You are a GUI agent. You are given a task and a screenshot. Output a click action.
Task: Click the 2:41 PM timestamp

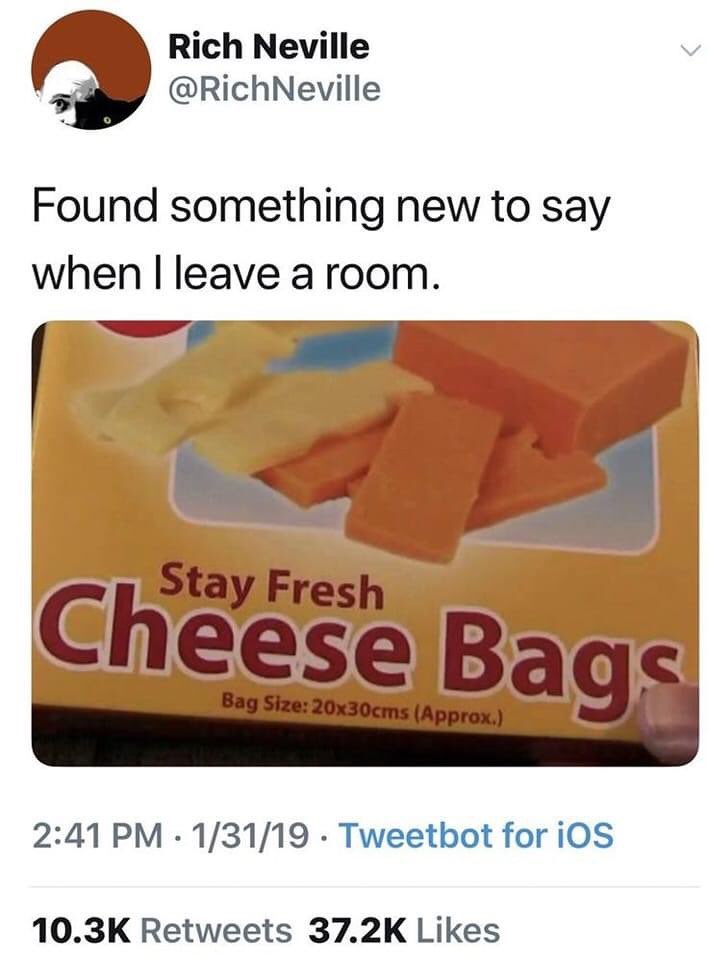[97, 835]
